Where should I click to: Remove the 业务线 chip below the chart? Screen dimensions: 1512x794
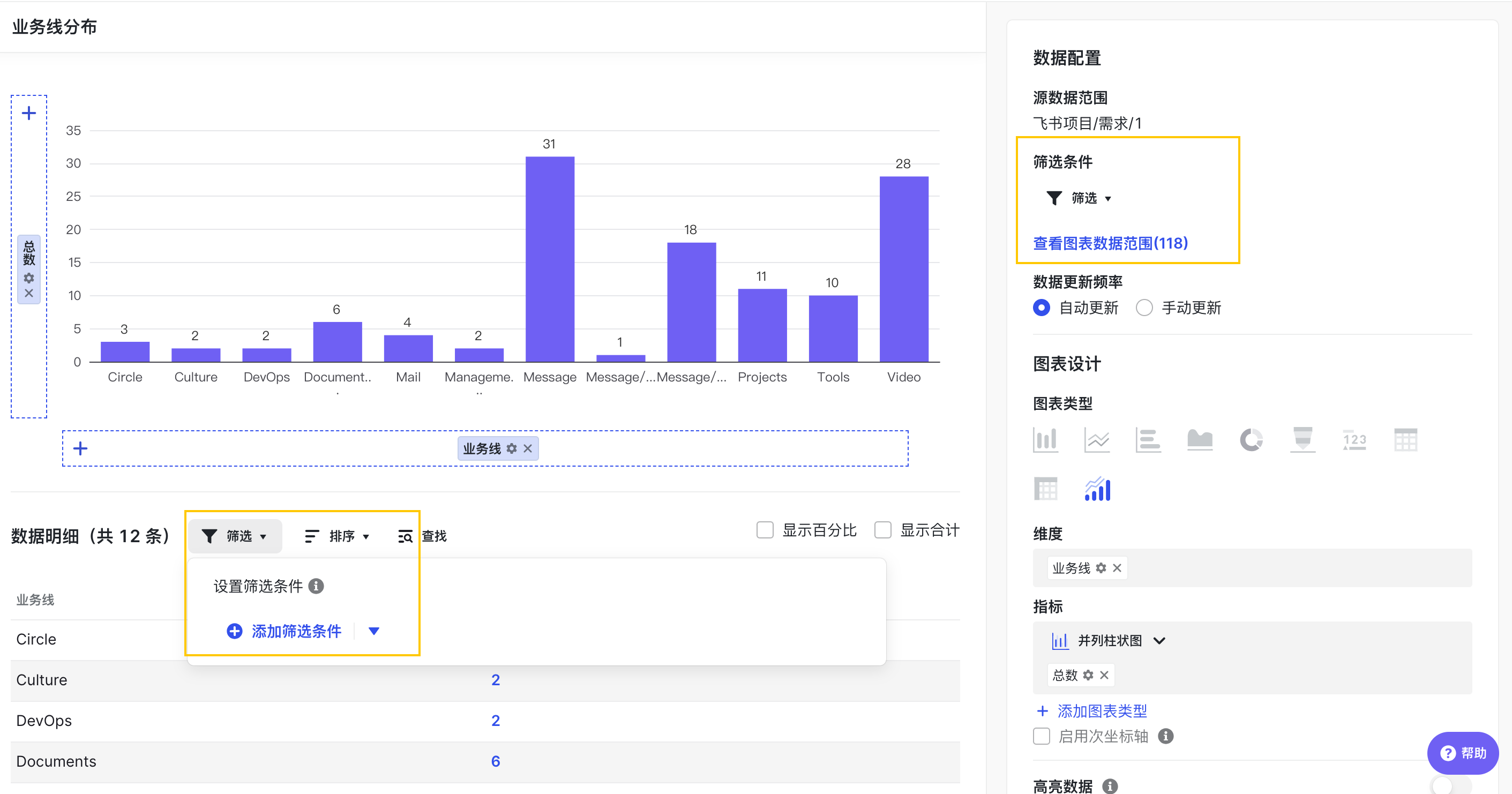click(528, 449)
